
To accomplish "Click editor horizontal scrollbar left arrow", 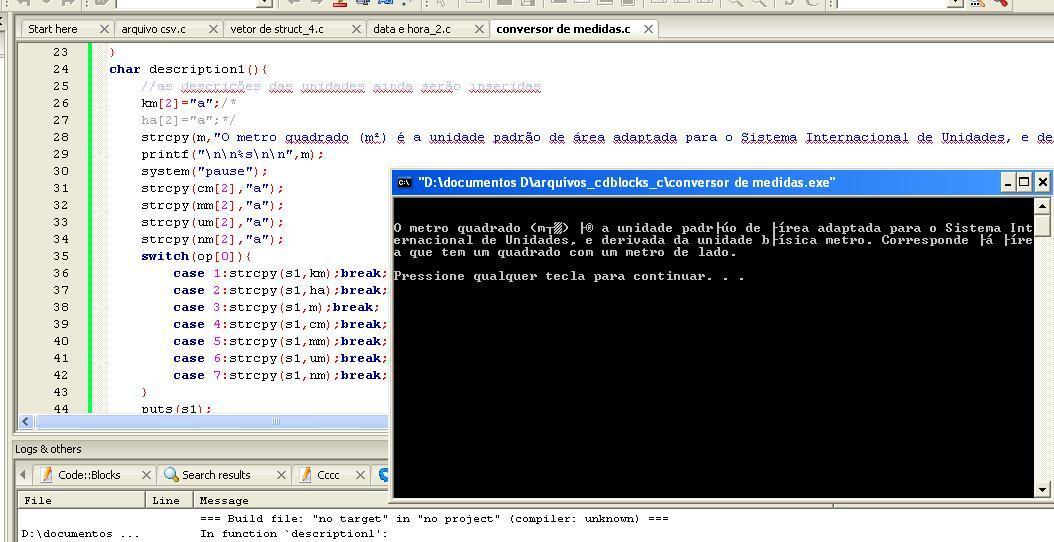I will coord(26,422).
